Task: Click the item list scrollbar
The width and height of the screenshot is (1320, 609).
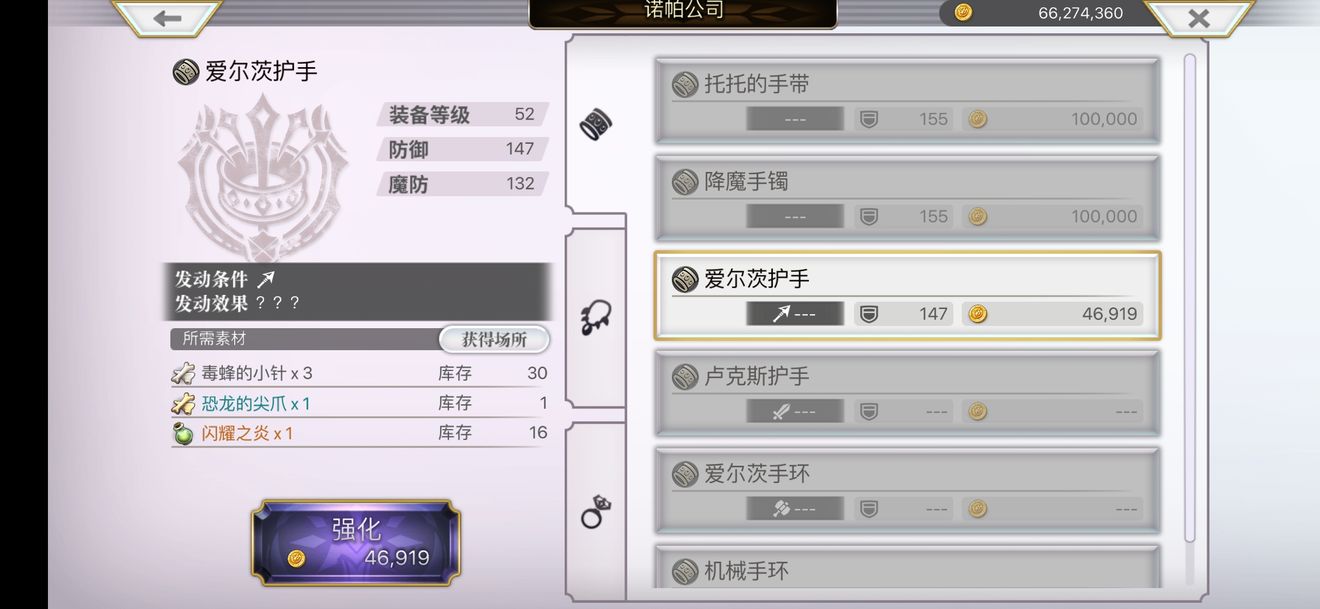Action: click(x=1189, y=298)
